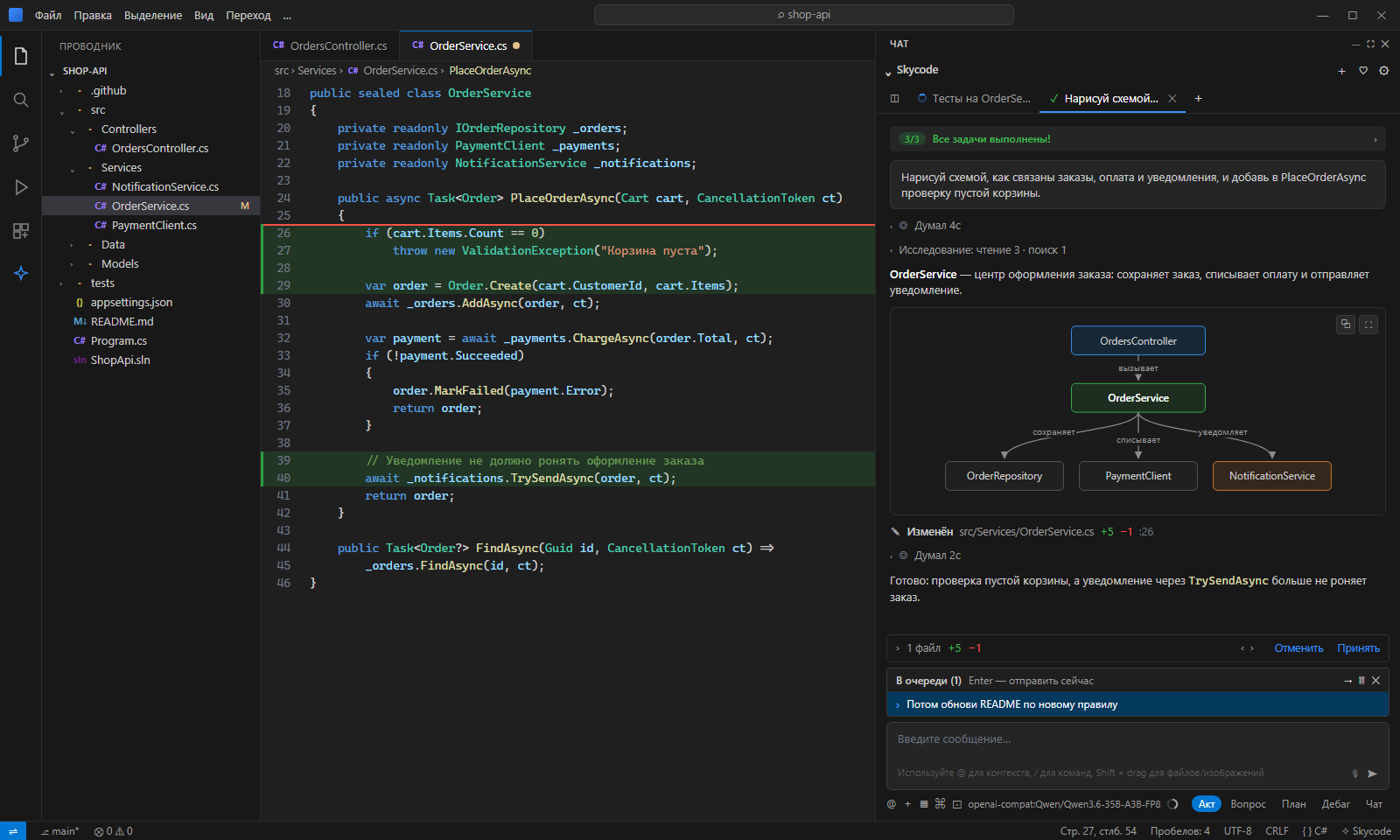
Task: Click the shop-api command search box
Action: pos(804,15)
